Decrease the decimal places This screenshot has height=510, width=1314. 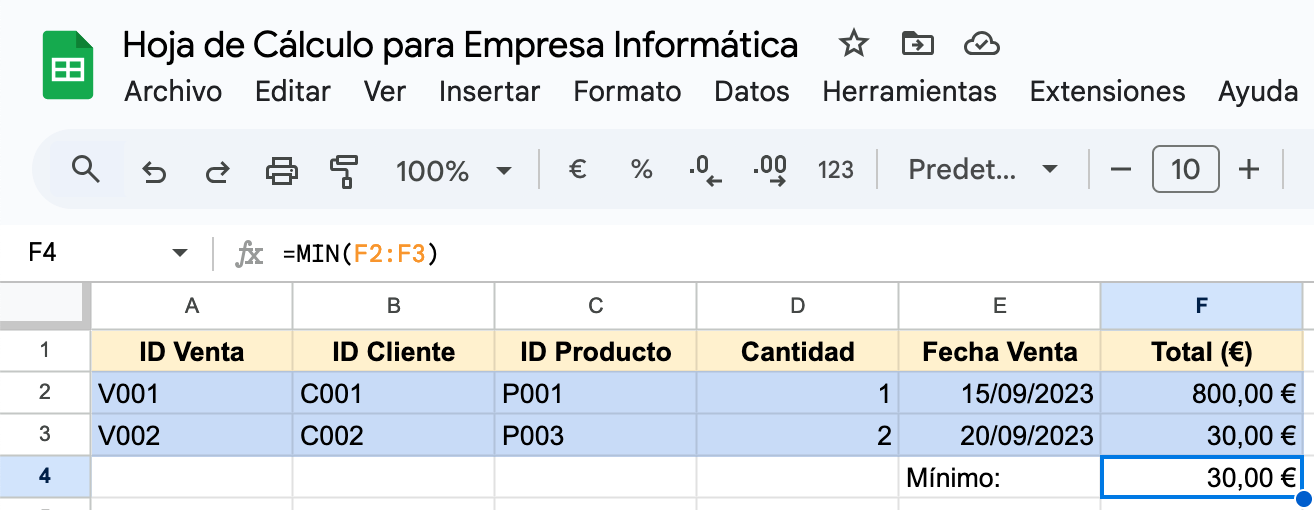pyautogui.click(x=705, y=170)
